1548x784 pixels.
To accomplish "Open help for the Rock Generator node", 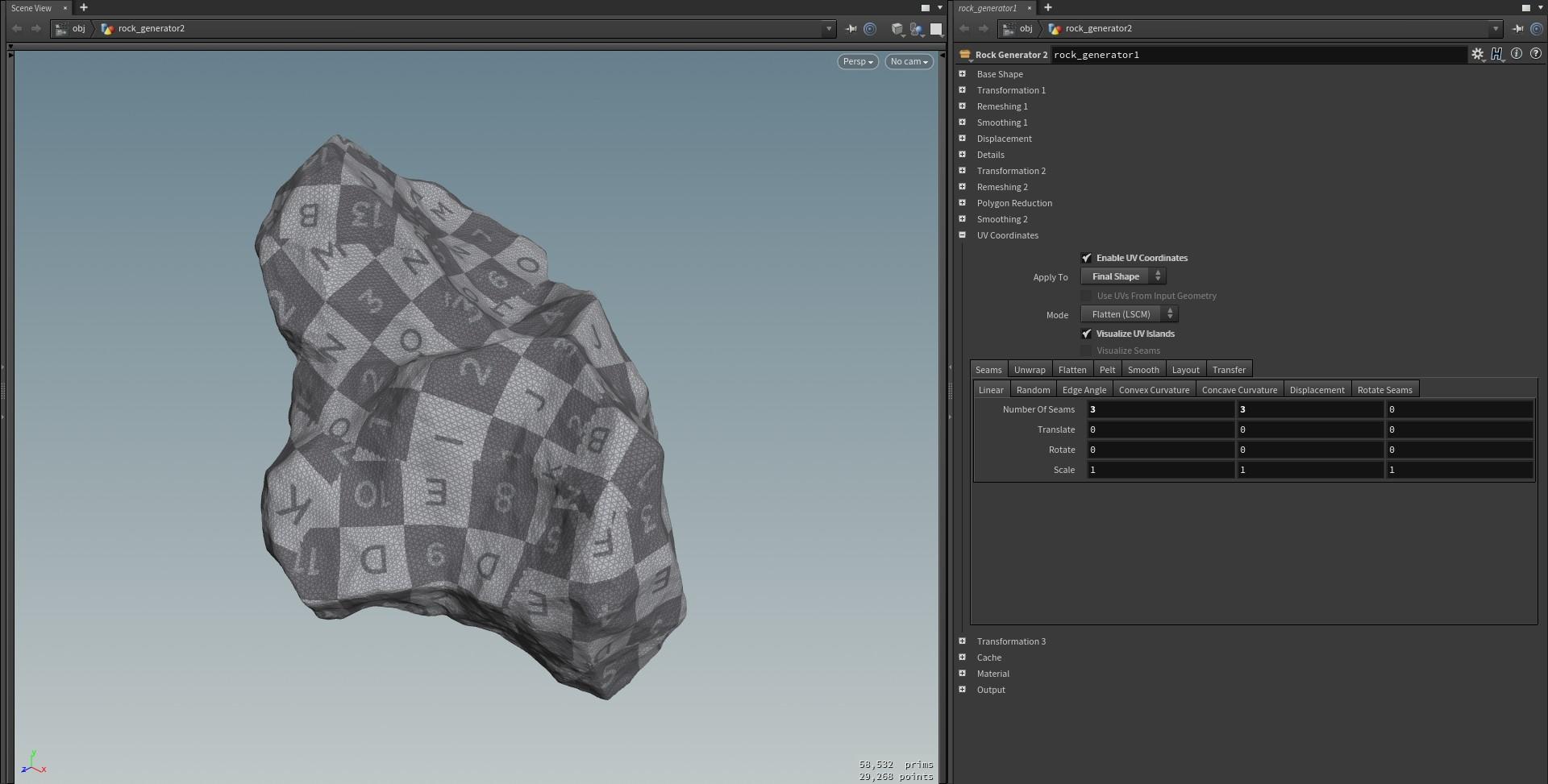I will pos(1537,54).
